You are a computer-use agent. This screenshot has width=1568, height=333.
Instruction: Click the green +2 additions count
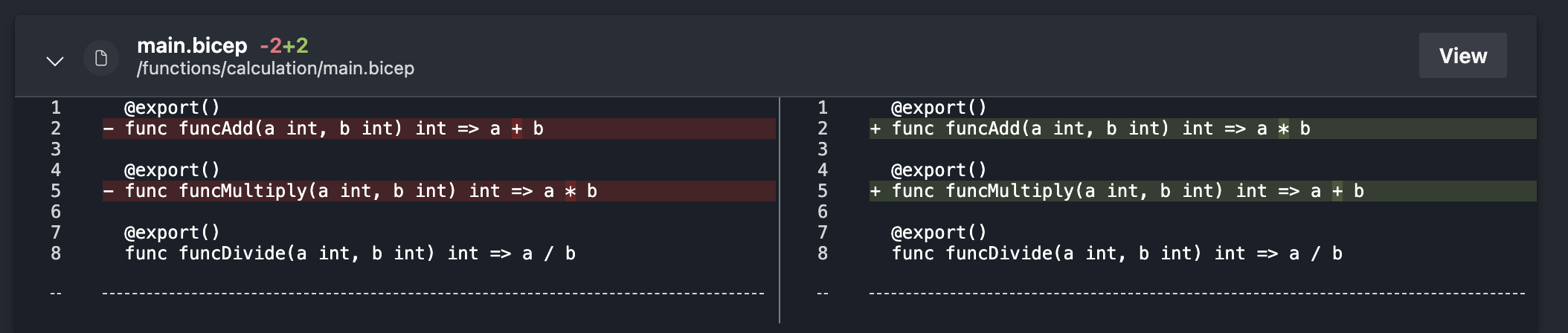pos(295,45)
